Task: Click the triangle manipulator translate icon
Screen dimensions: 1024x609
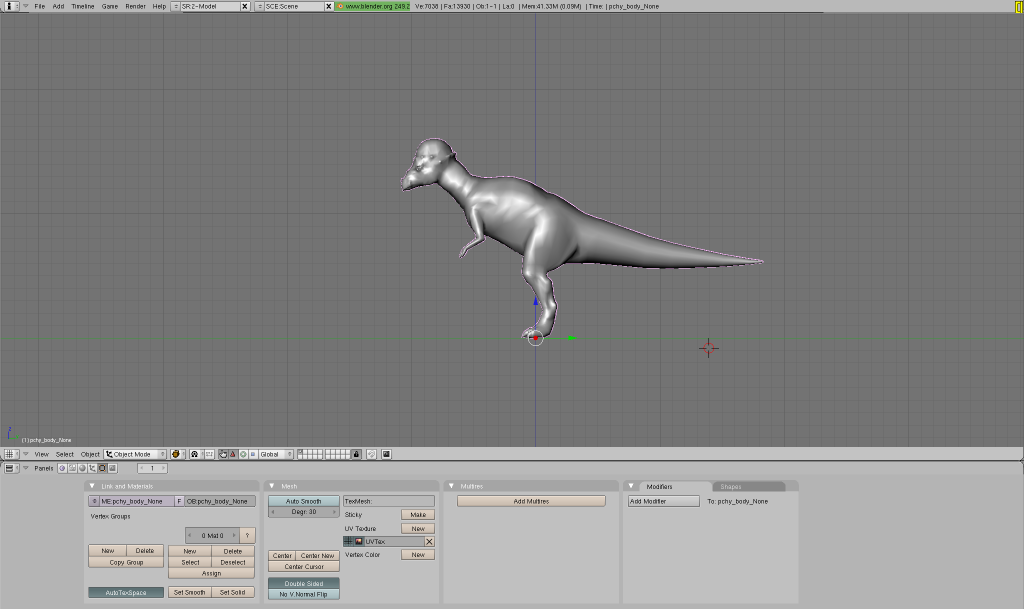Action: [233, 454]
